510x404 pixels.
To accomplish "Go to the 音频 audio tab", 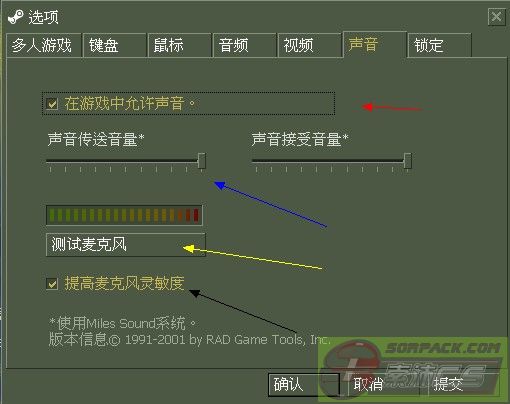I will [245, 45].
